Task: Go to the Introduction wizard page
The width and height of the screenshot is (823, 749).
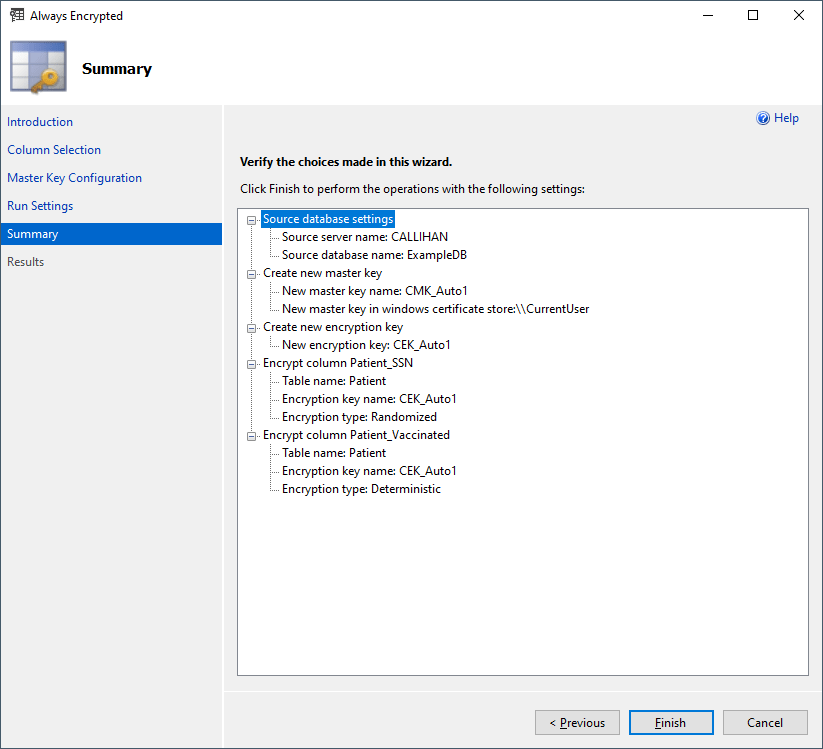Action: (40, 122)
